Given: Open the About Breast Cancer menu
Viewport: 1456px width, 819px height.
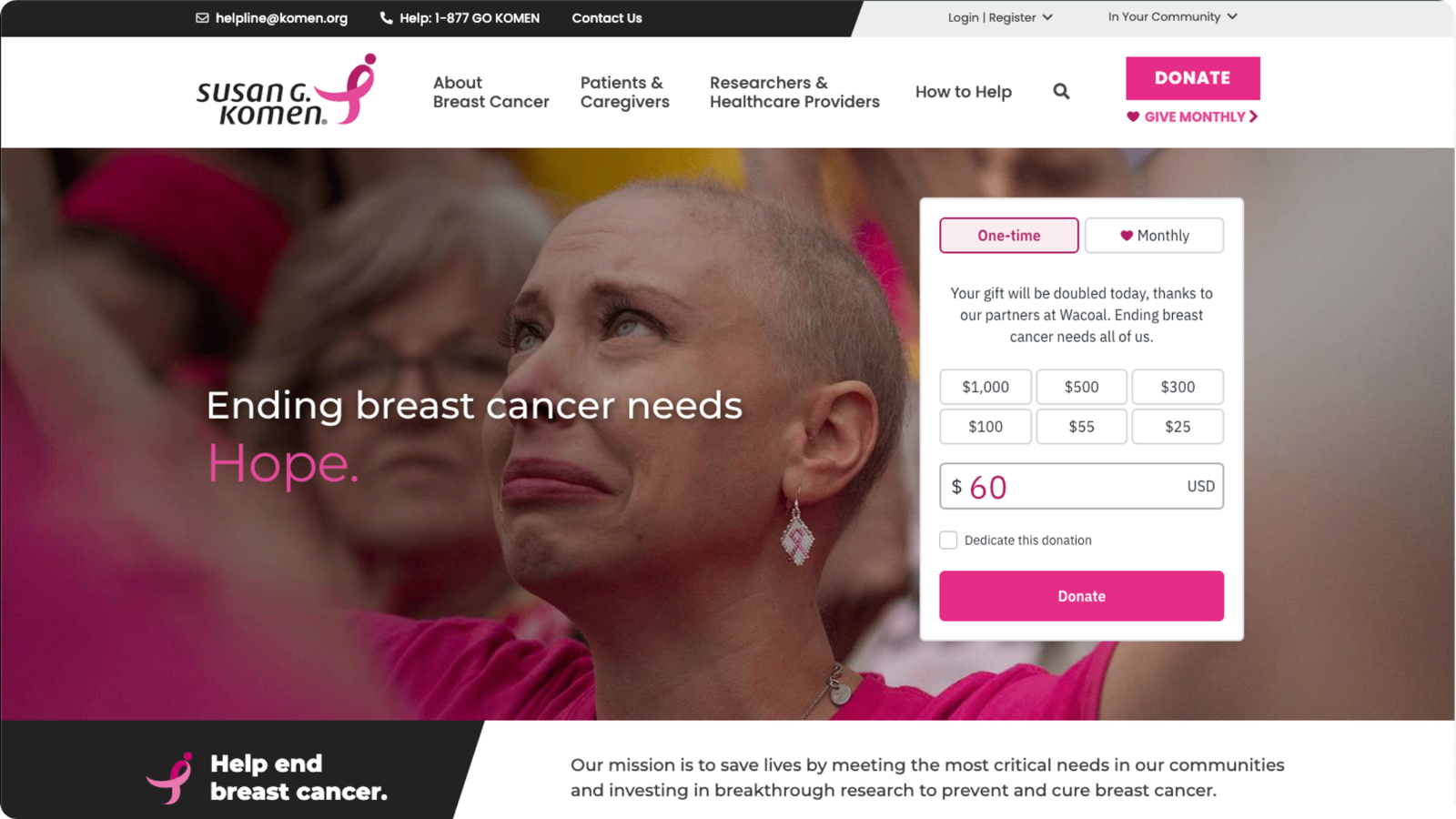Looking at the screenshot, I should [x=491, y=92].
